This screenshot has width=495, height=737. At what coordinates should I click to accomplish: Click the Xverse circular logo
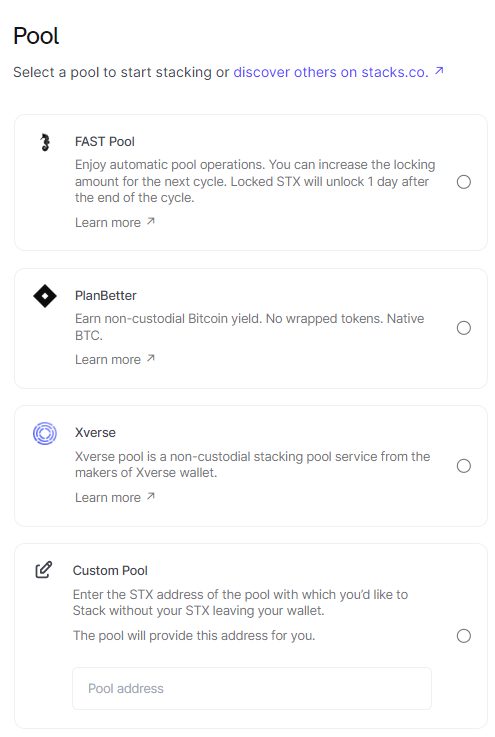45,433
